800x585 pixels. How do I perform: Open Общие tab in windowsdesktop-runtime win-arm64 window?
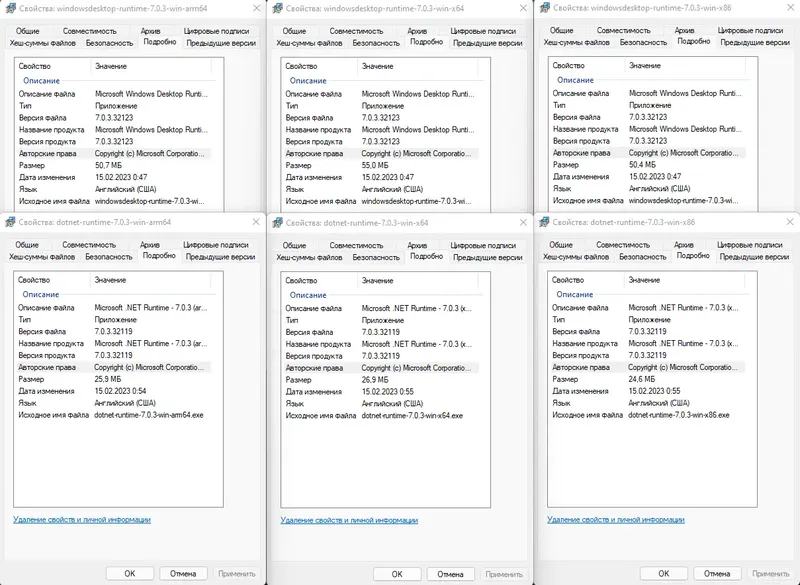(27, 31)
